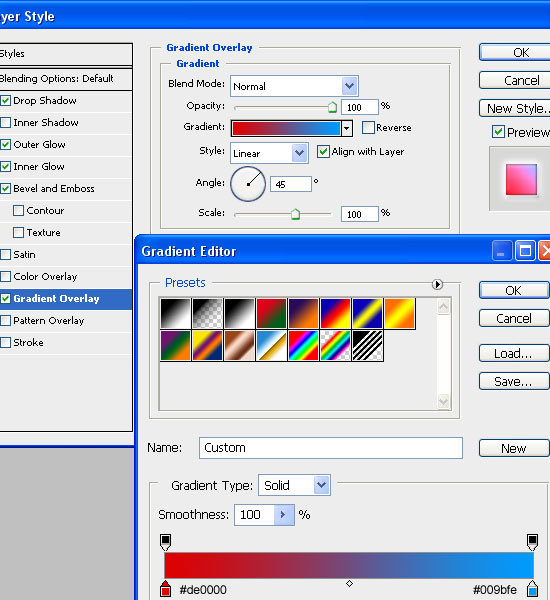Select the orange-yellow-orange gradient preset
The image size is (550, 600).
(x=400, y=314)
